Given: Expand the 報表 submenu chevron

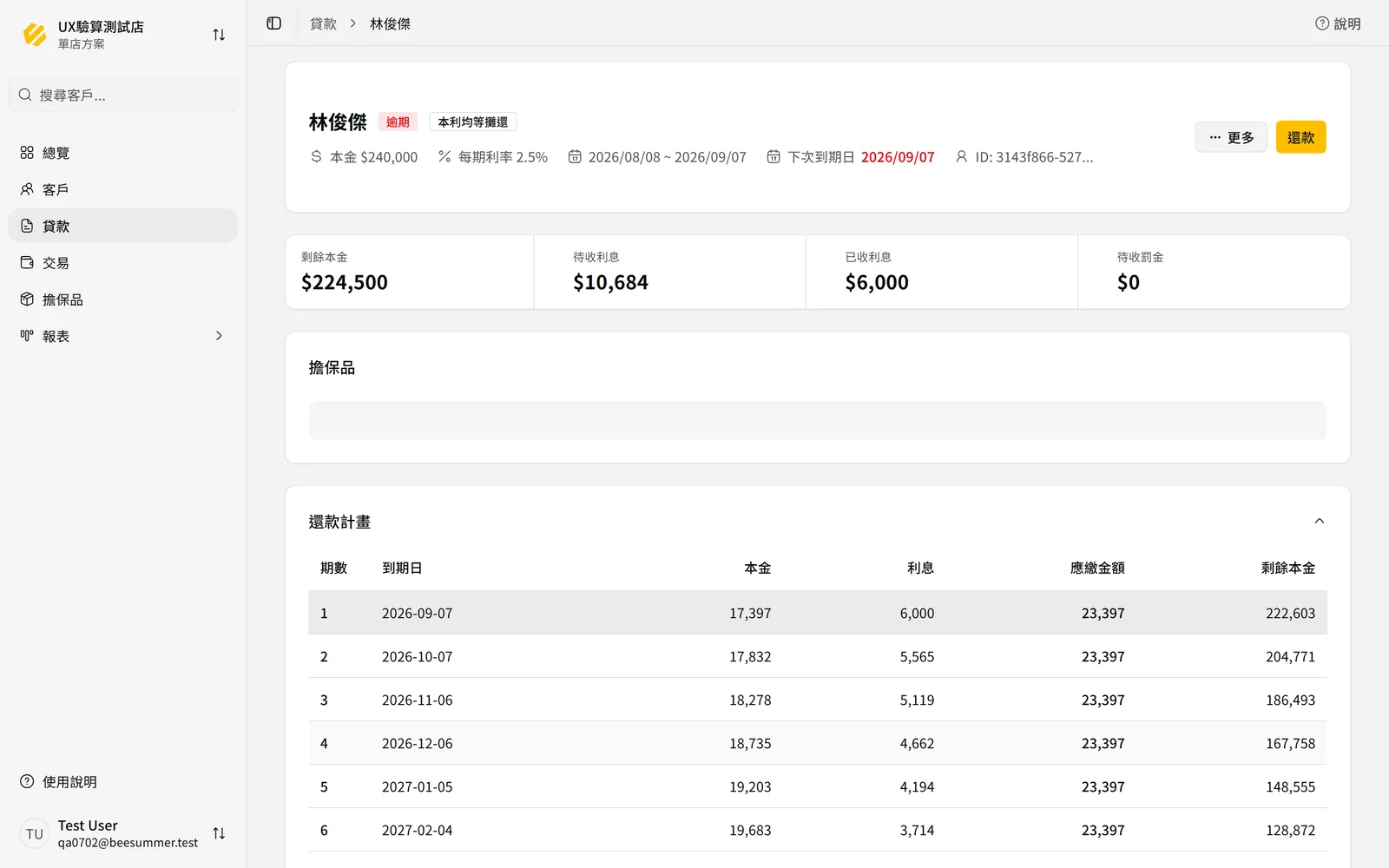Looking at the screenshot, I should 219,336.
